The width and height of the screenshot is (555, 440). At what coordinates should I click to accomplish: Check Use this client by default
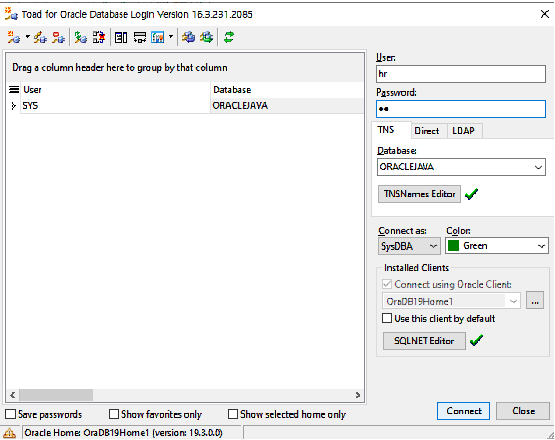pos(387,318)
